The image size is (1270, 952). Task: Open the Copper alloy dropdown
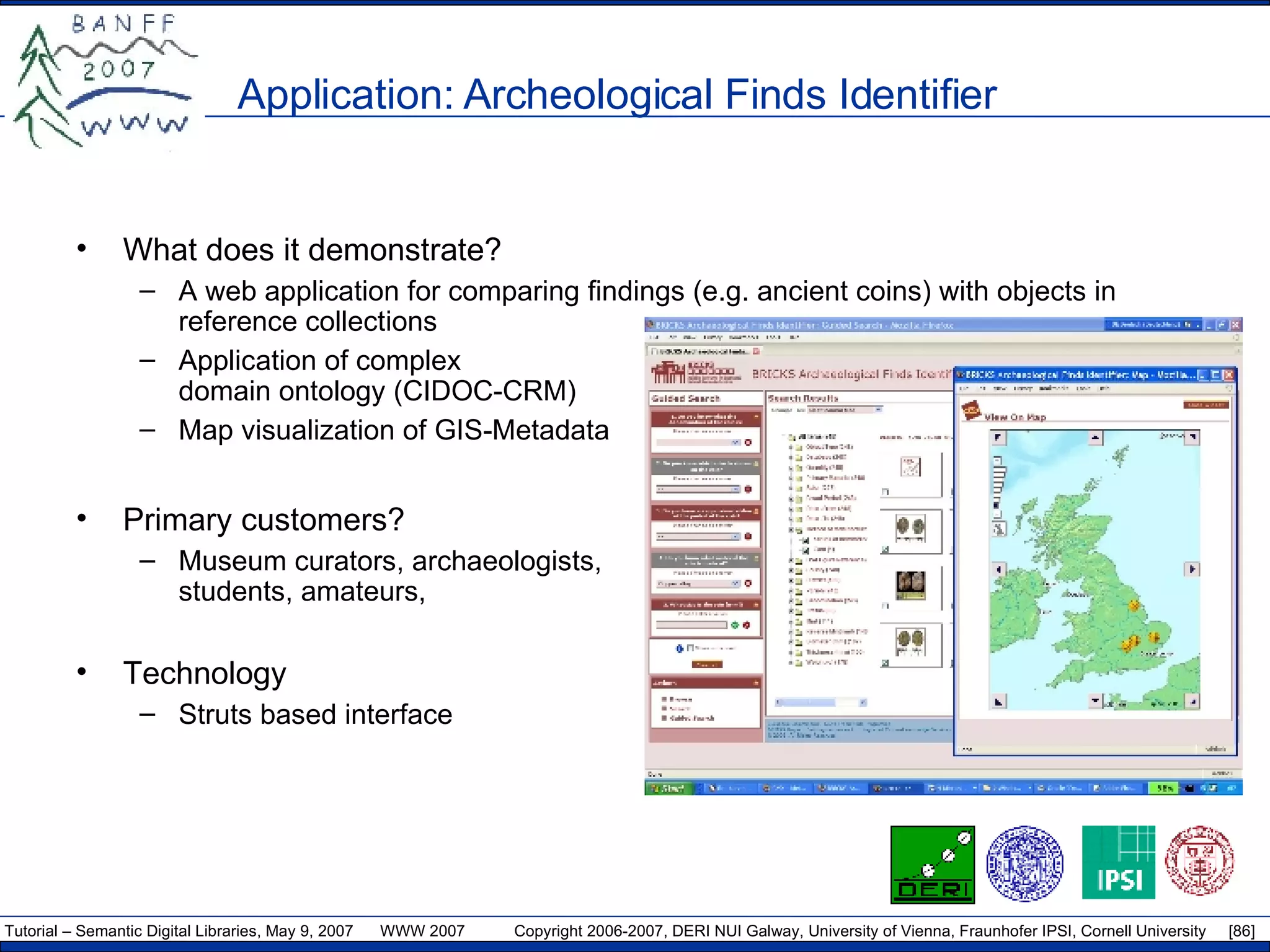pyautogui.click(x=698, y=583)
